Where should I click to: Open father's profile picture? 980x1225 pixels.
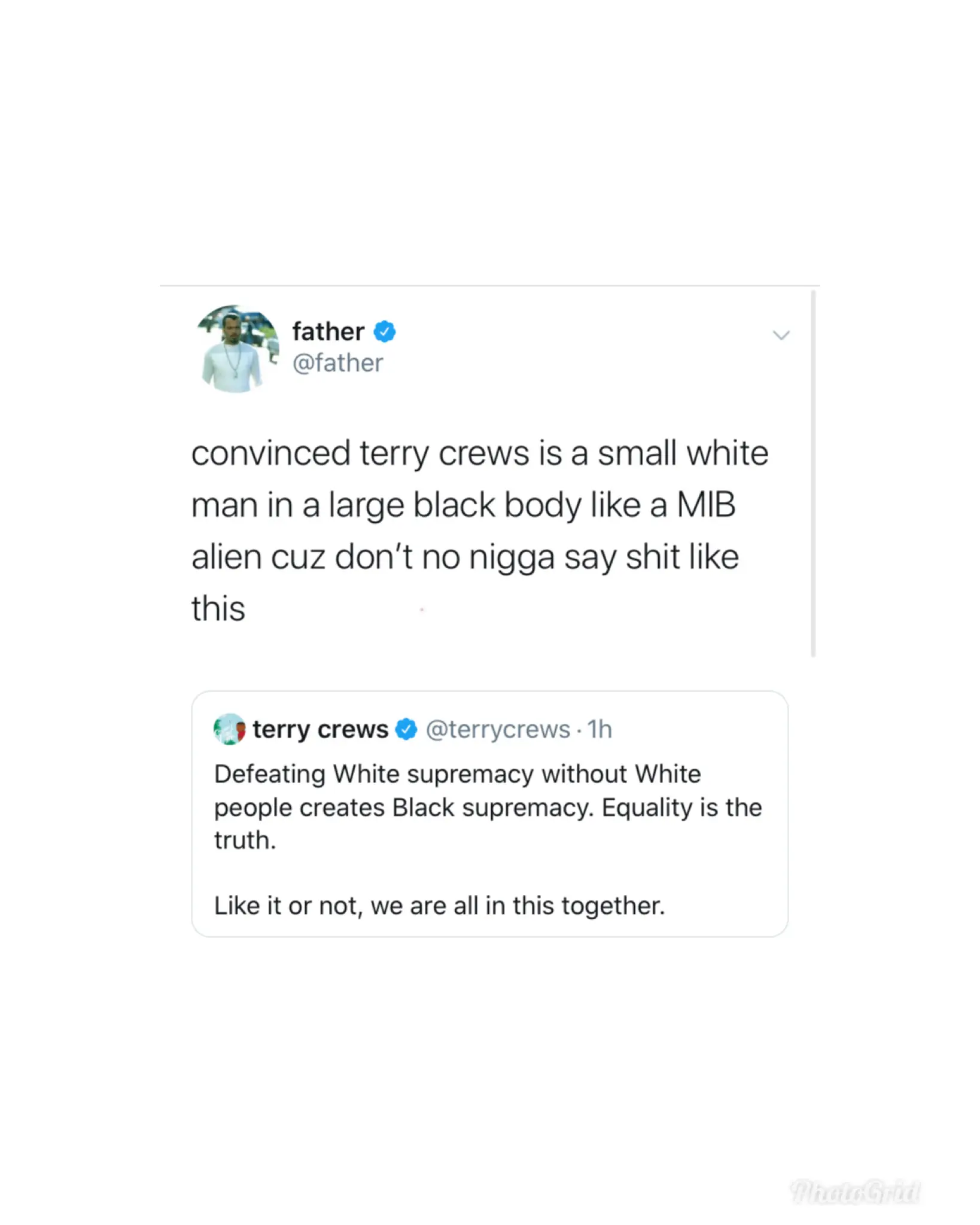click(238, 348)
